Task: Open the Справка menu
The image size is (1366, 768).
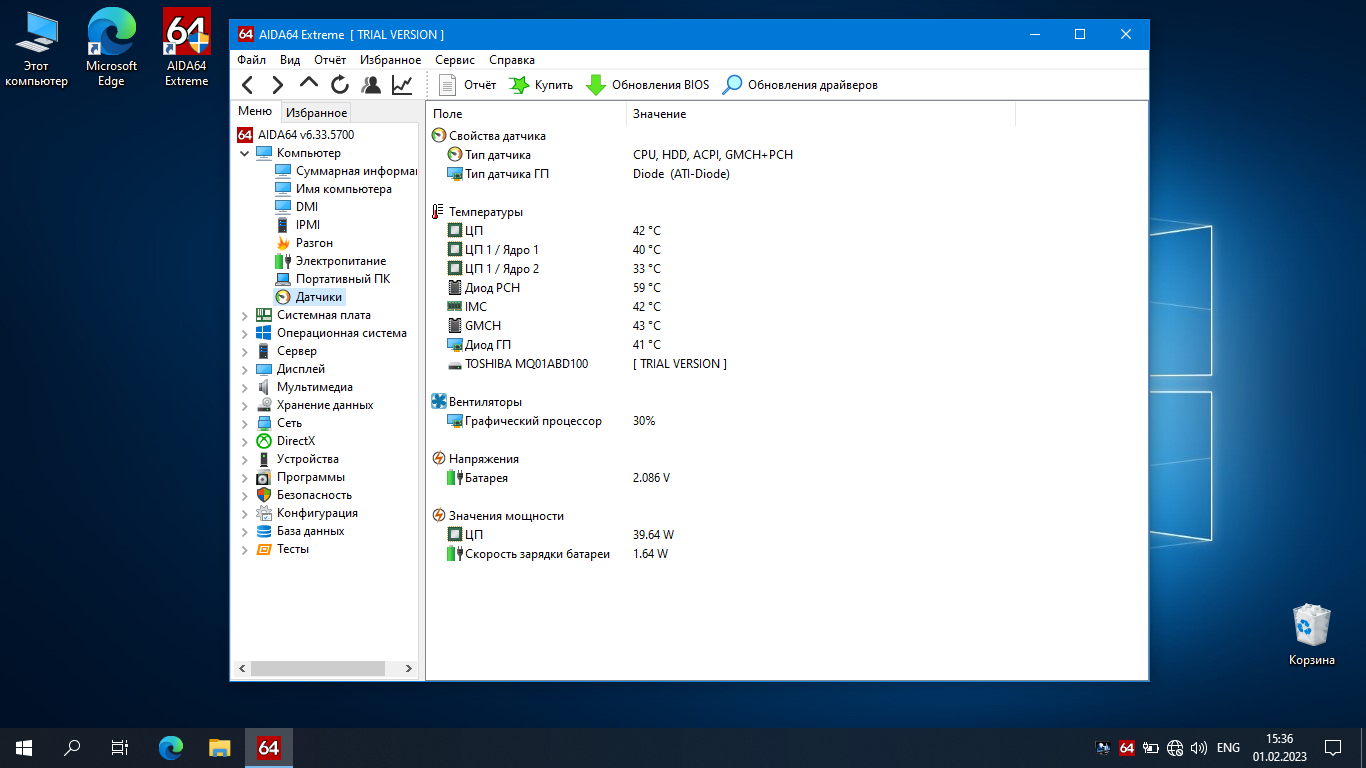Action: coord(512,60)
